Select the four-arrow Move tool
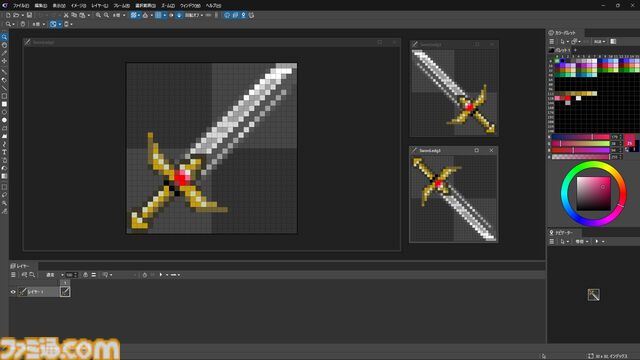640x360 pixels. point(4,60)
